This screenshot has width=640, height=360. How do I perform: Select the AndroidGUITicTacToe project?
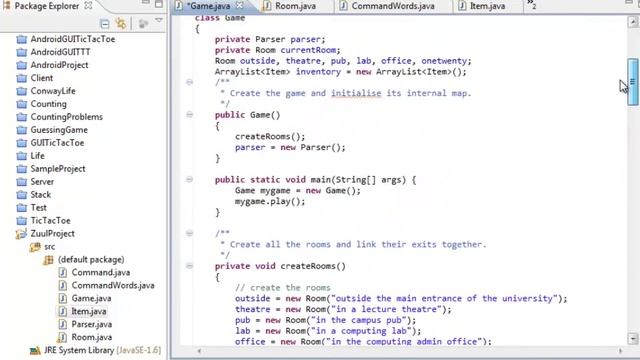tap(73, 39)
